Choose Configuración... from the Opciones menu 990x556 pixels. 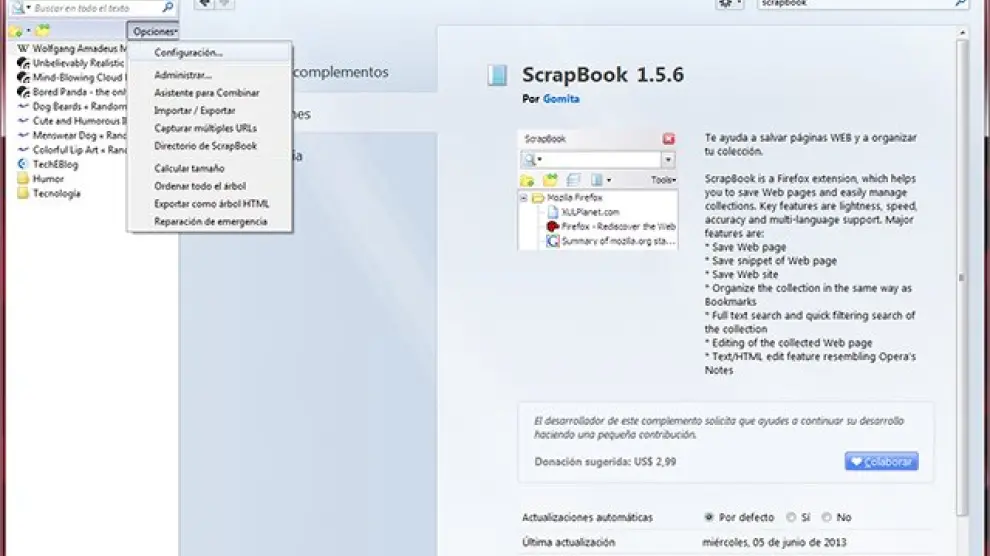click(189, 52)
